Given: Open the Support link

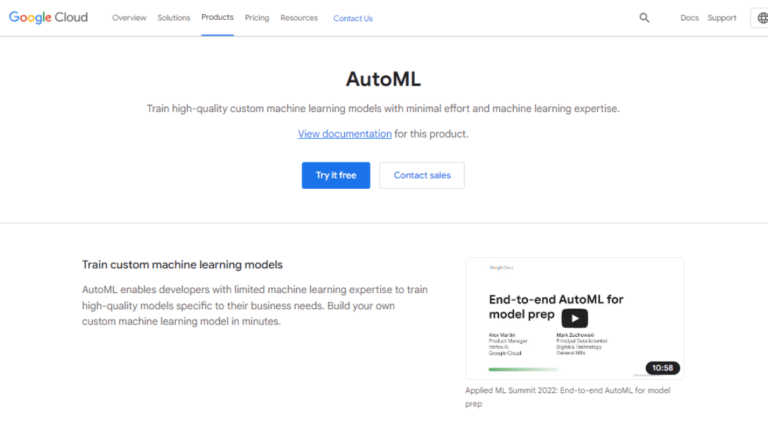Looking at the screenshot, I should pos(721,18).
